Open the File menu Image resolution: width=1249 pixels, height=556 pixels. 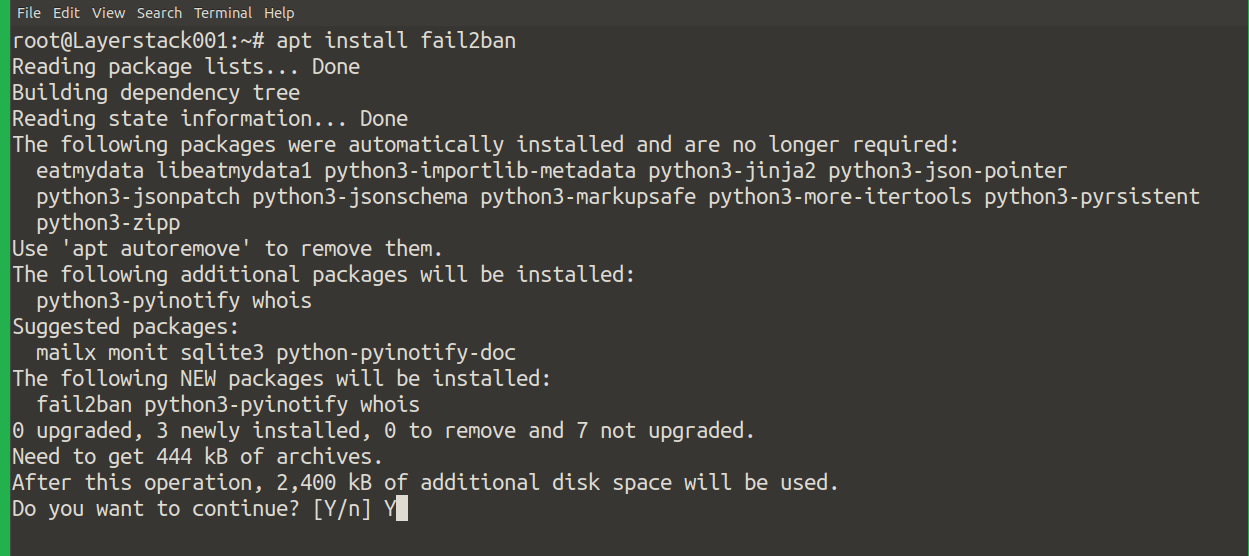(28, 13)
